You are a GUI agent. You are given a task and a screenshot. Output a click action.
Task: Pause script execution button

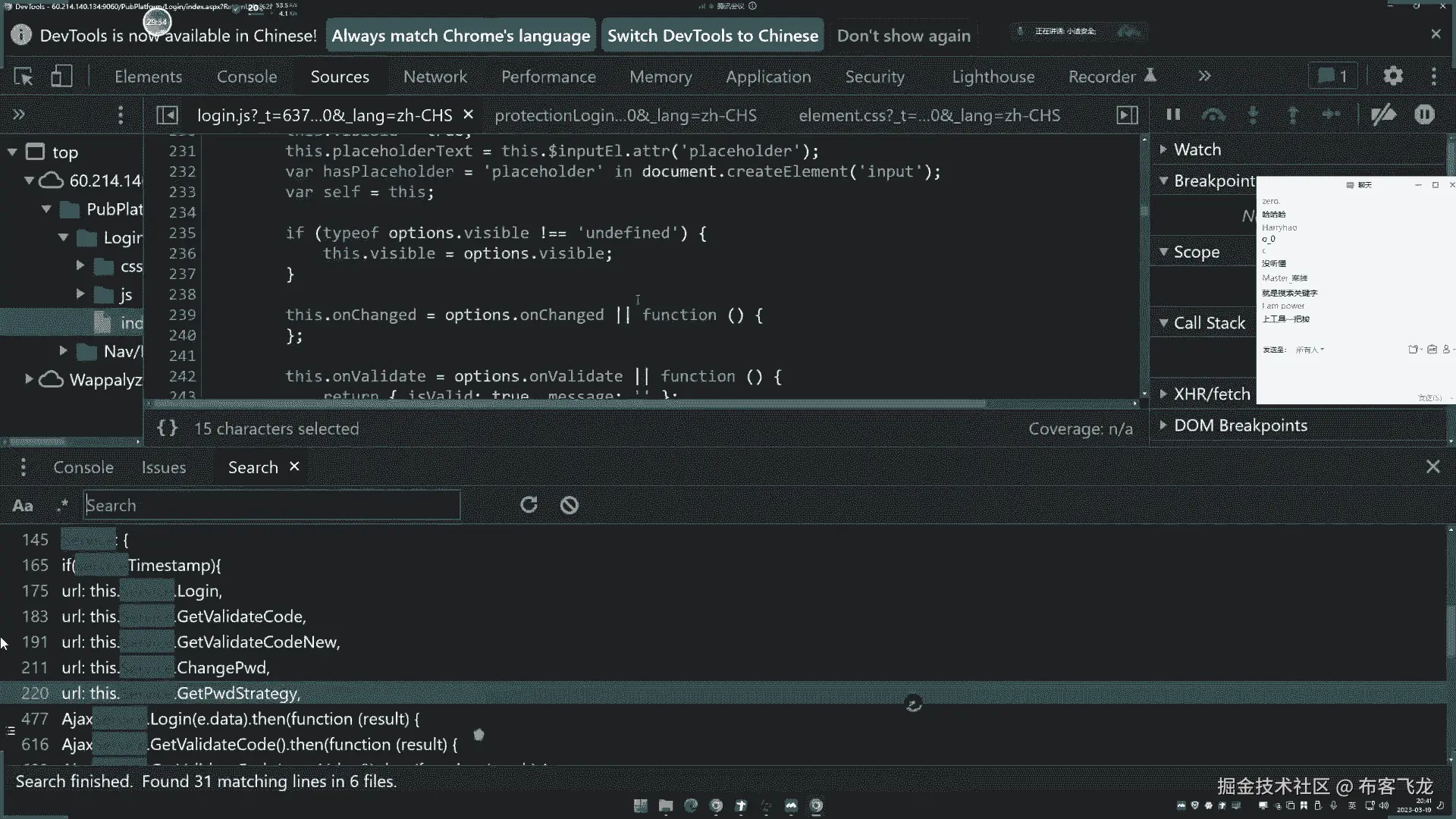point(1173,115)
